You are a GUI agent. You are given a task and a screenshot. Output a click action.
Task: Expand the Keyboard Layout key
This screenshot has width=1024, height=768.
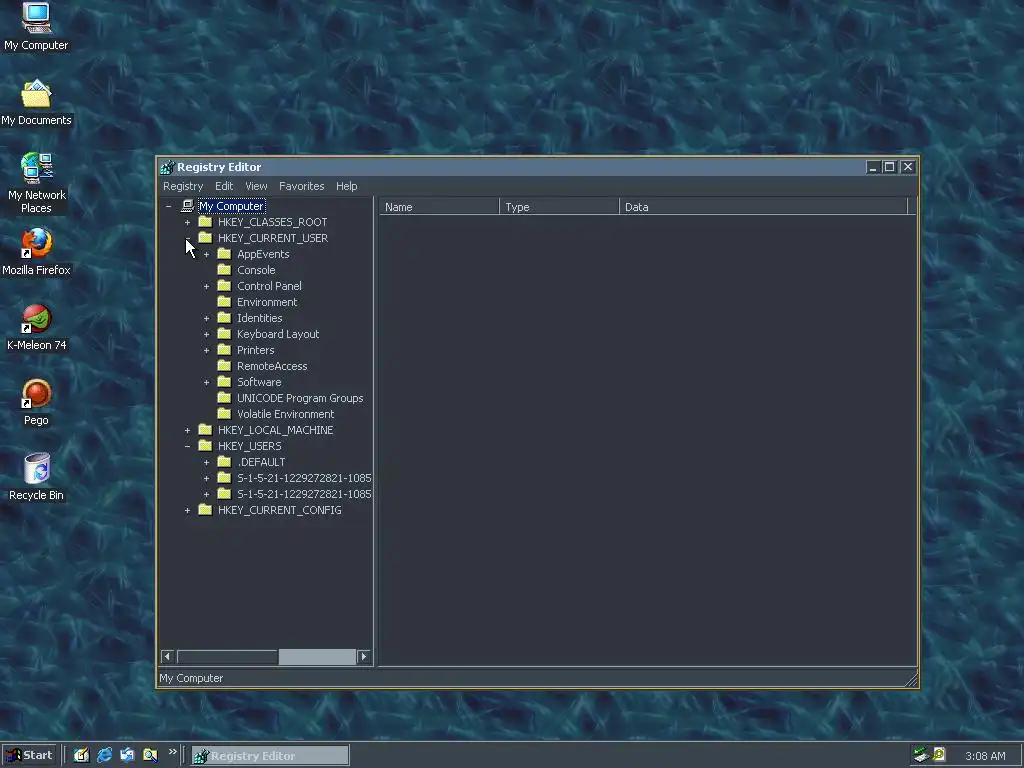pyautogui.click(x=206, y=334)
